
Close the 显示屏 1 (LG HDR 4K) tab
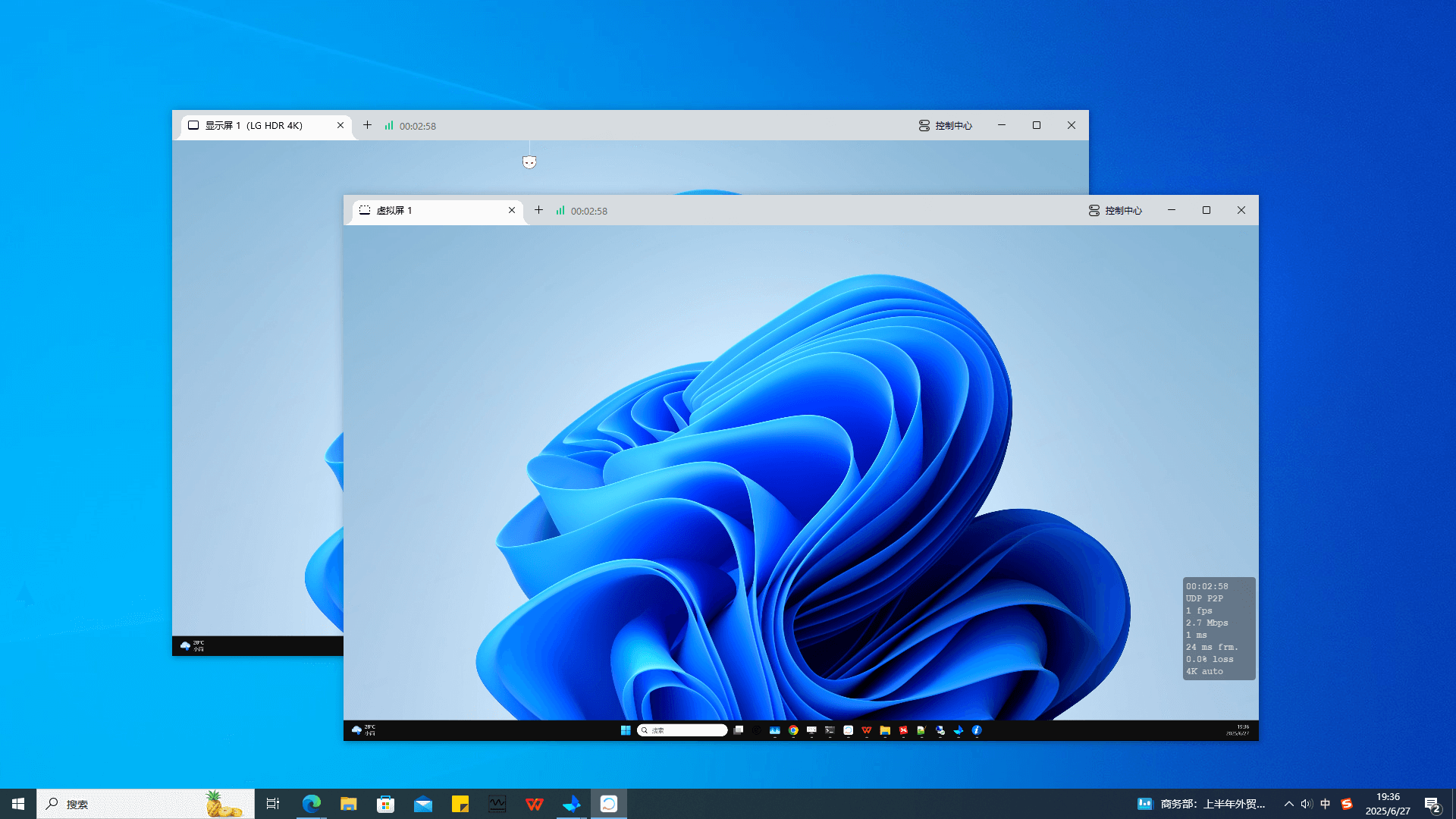point(340,126)
